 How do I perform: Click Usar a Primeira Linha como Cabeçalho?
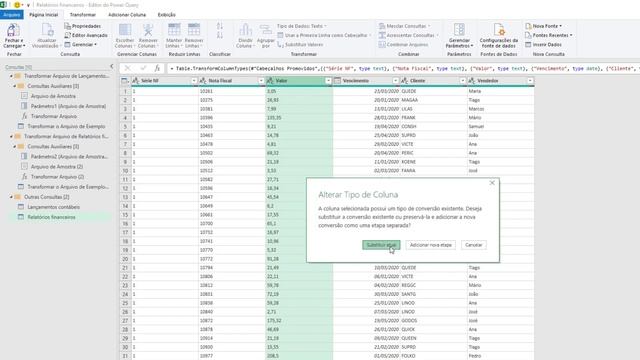[324, 36]
